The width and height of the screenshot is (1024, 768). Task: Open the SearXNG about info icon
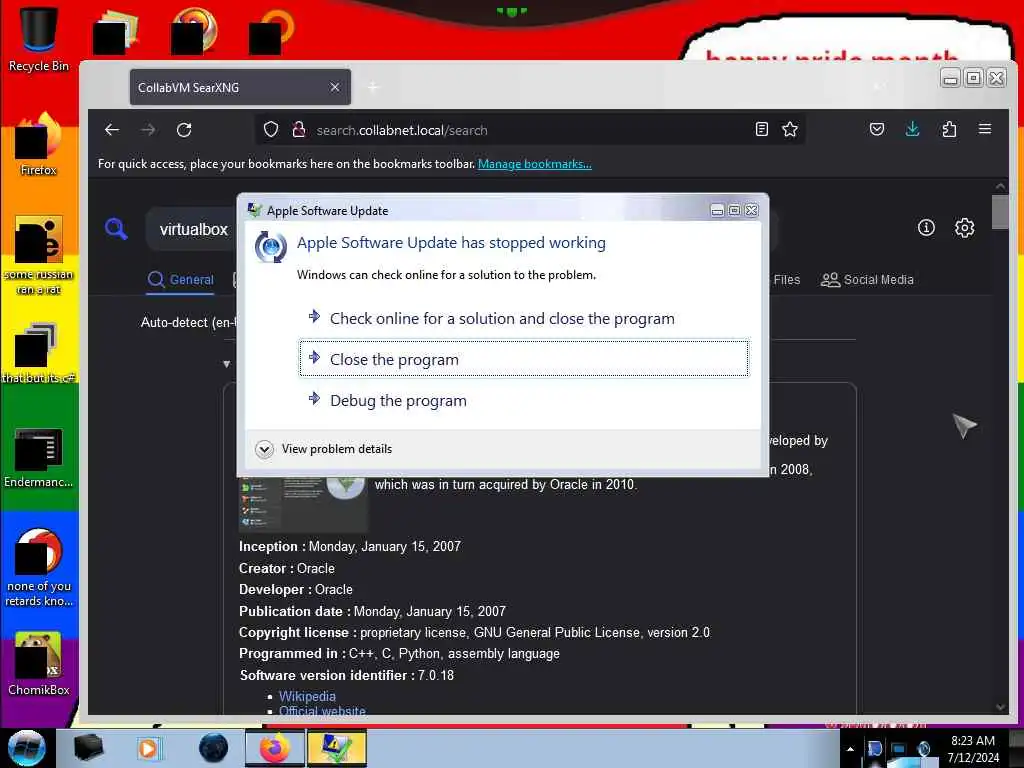[926, 227]
